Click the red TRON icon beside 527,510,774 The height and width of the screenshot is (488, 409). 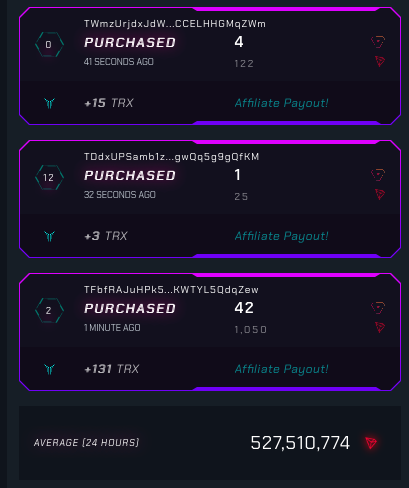pyautogui.click(x=371, y=443)
